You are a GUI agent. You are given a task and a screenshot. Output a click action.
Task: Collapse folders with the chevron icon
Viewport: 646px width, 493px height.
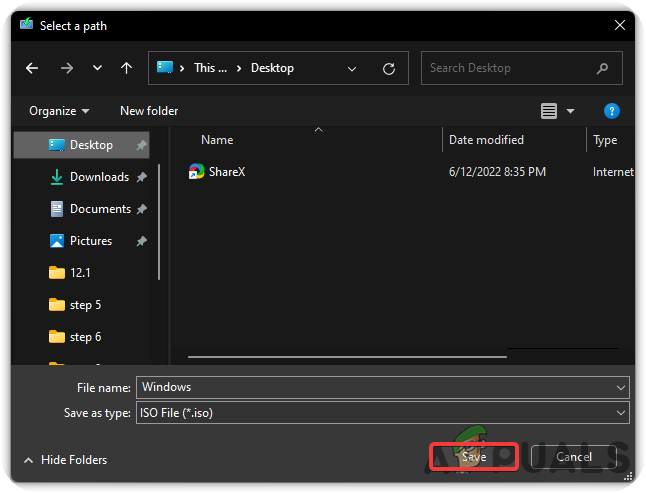point(28,460)
